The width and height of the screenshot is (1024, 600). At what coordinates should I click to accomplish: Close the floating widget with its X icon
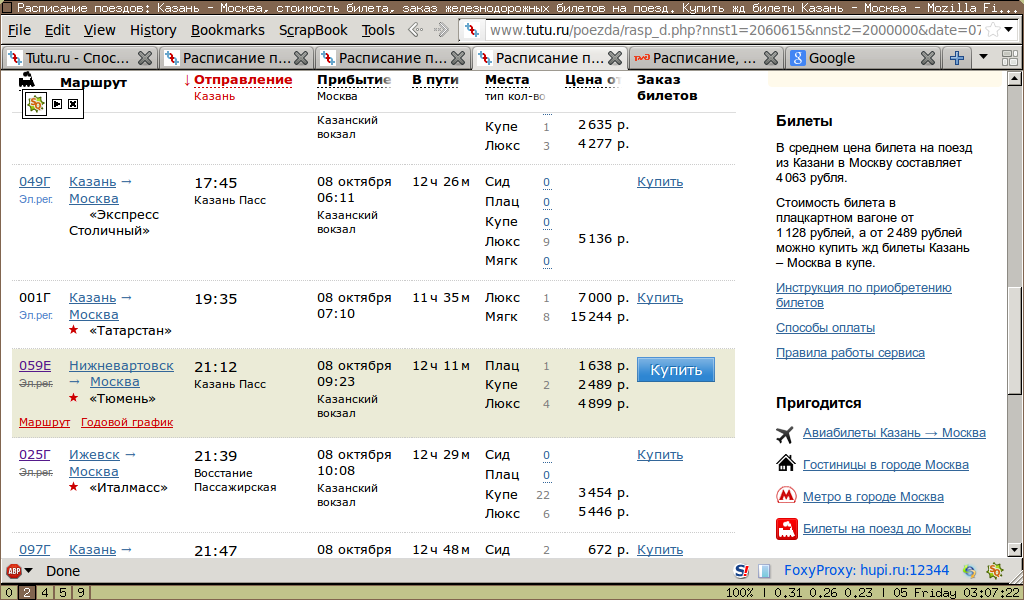pyautogui.click(x=72, y=104)
